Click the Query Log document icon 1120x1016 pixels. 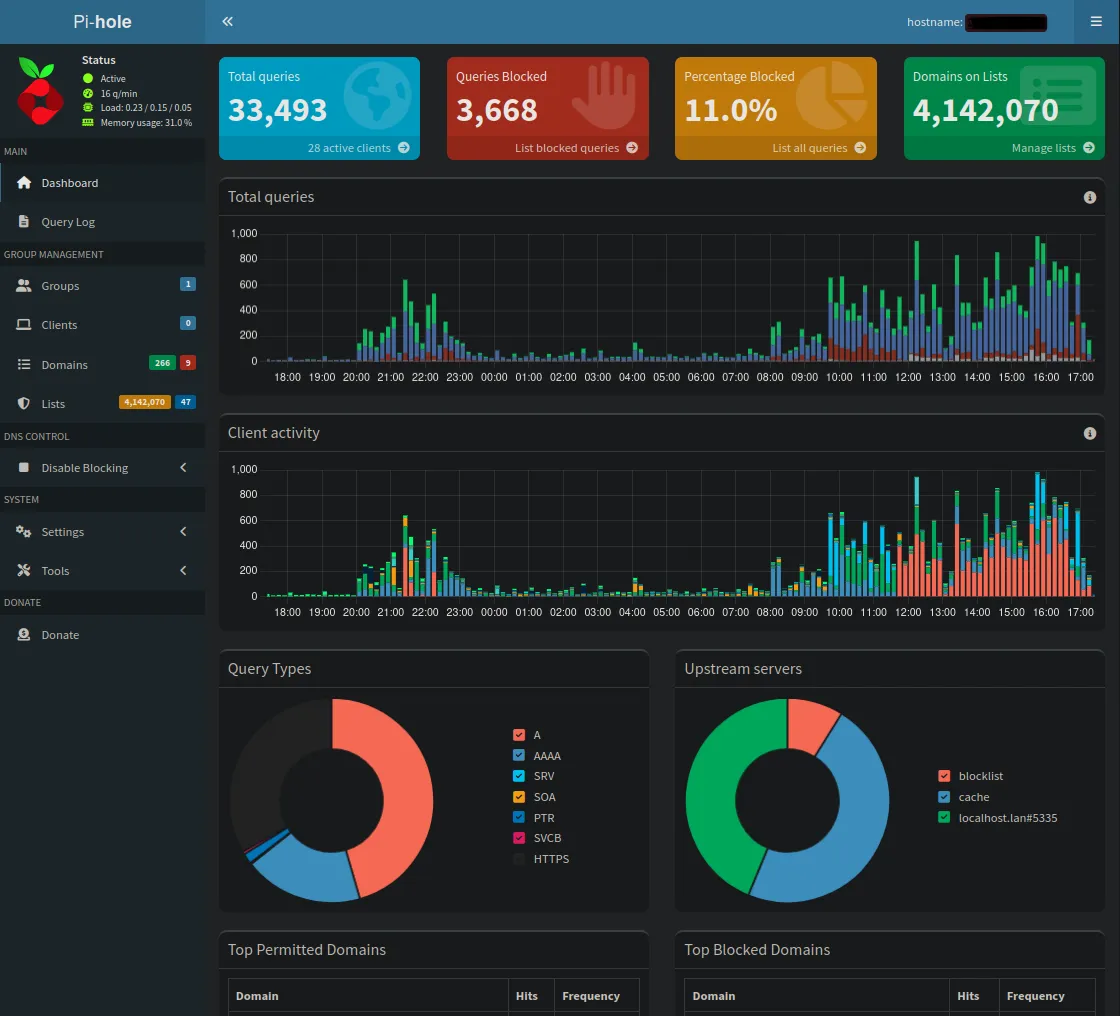24,221
